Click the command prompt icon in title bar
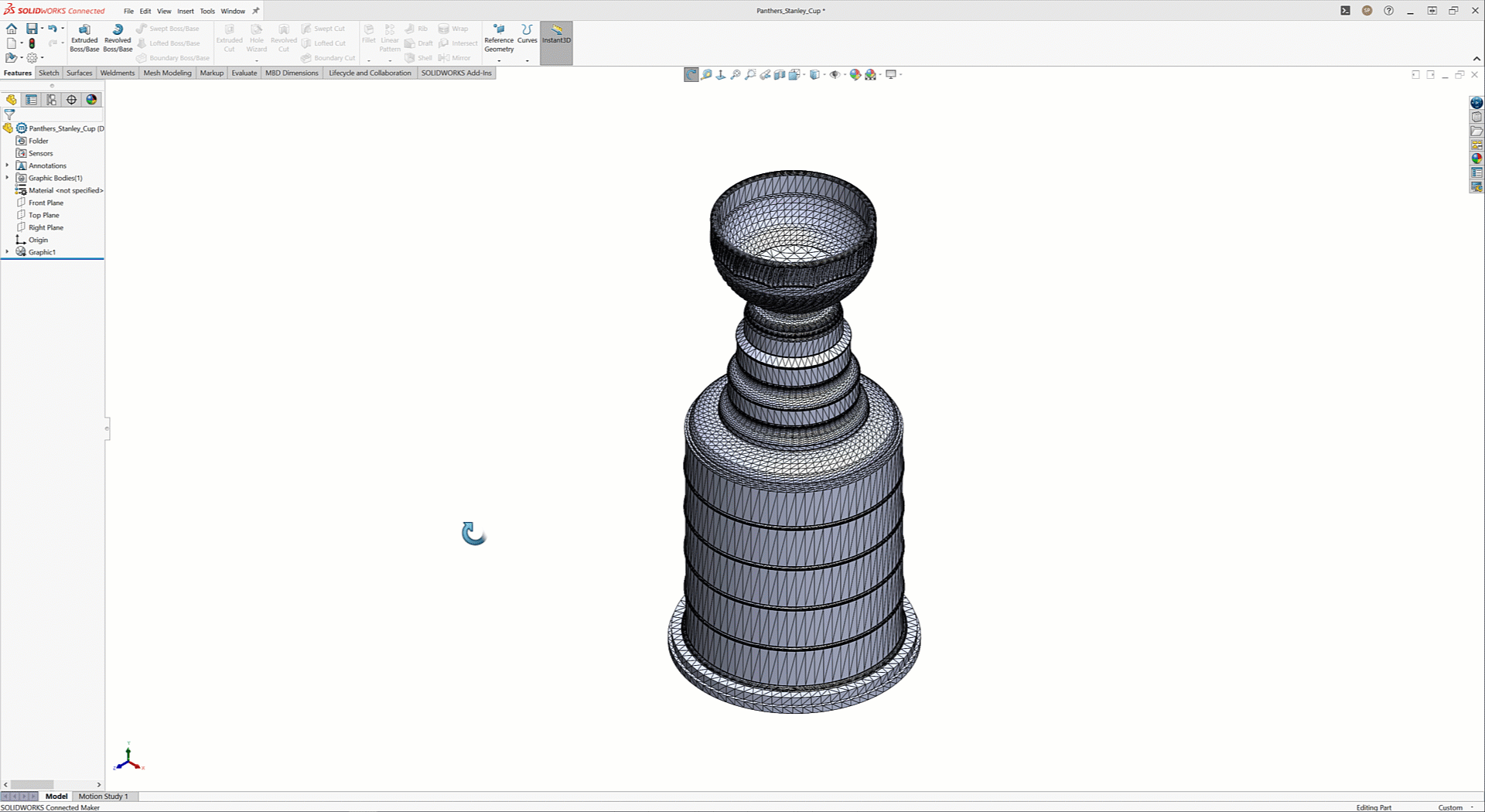Image resolution: width=1485 pixels, height=812 pixels. [x=1346, y=11]
